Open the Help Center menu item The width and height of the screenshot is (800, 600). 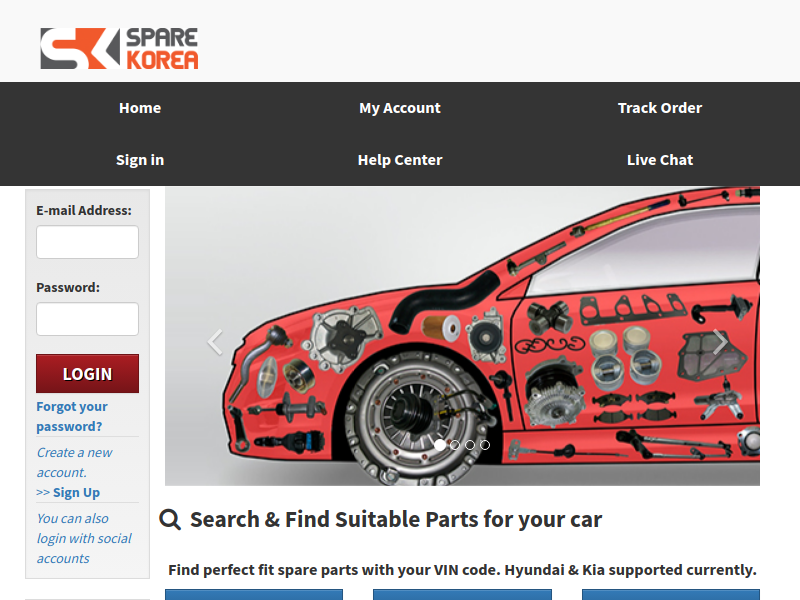coord(400,160)
